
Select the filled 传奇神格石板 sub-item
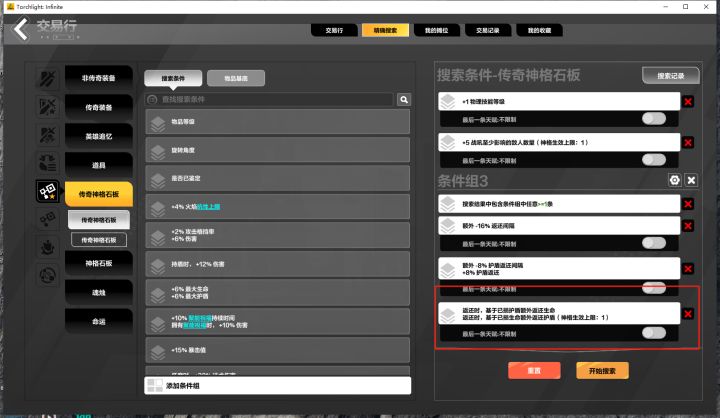(99, 220)
